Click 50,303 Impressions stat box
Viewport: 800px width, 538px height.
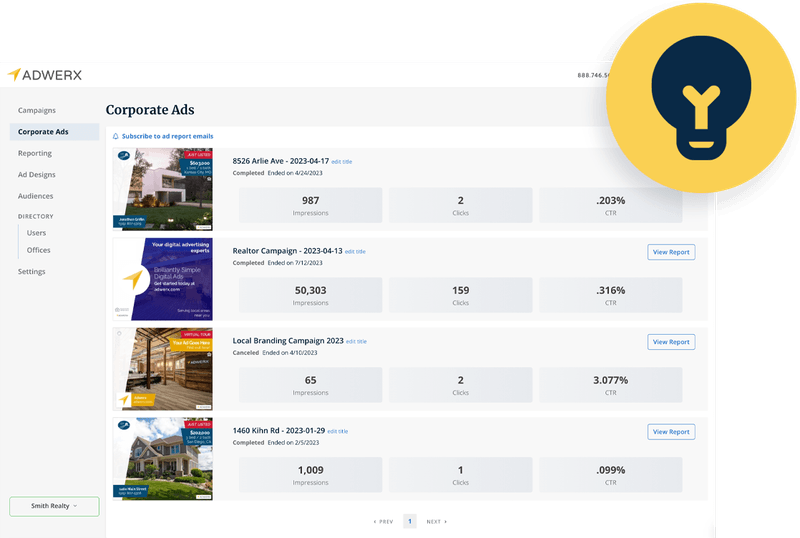pos(310,295)
